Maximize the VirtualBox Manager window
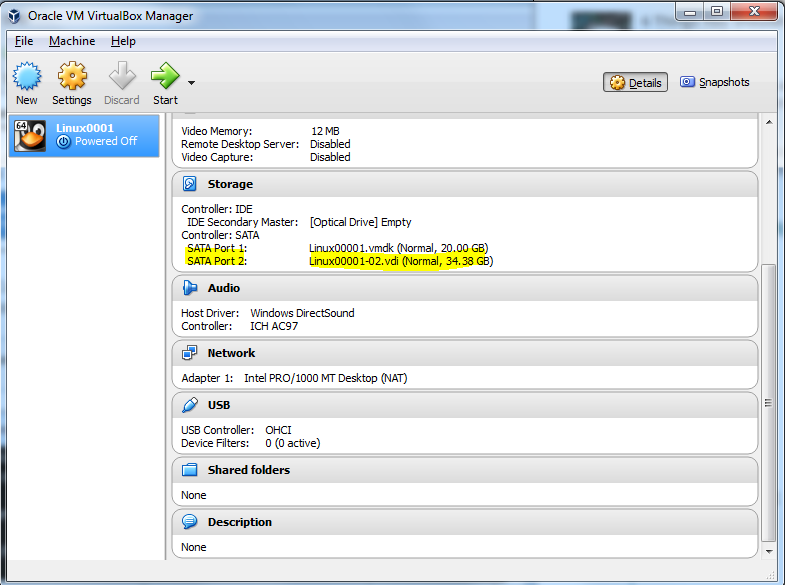 point(717,12)
